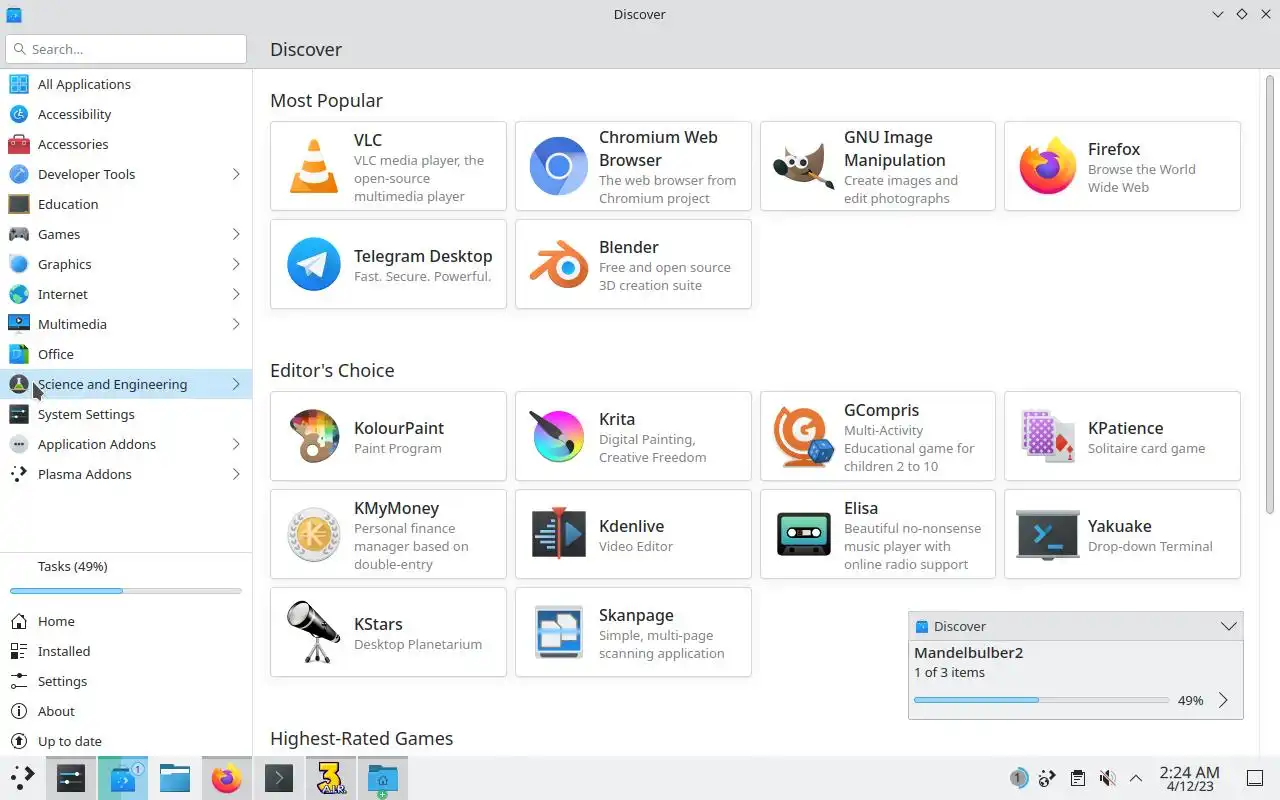Open the KMyMoney coin icon
Screen dimensions: 1280x800
point(313,534)
